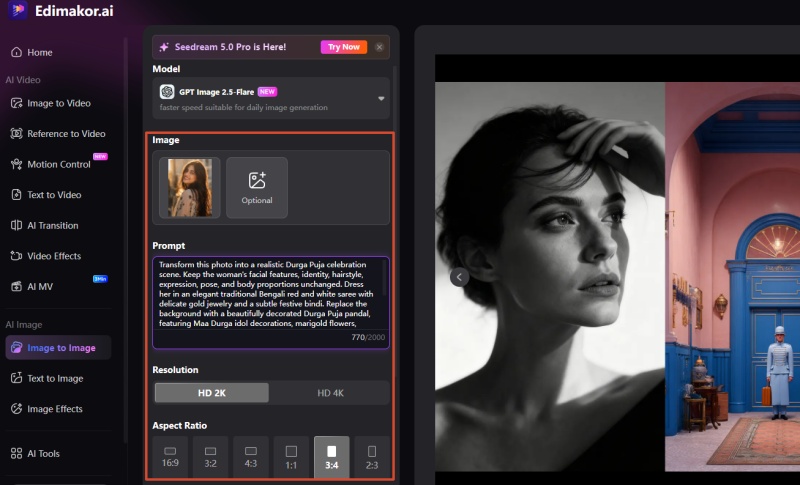Click the Text to Image icon
This screenshot has width=800, height=485.
pos(16,378)
